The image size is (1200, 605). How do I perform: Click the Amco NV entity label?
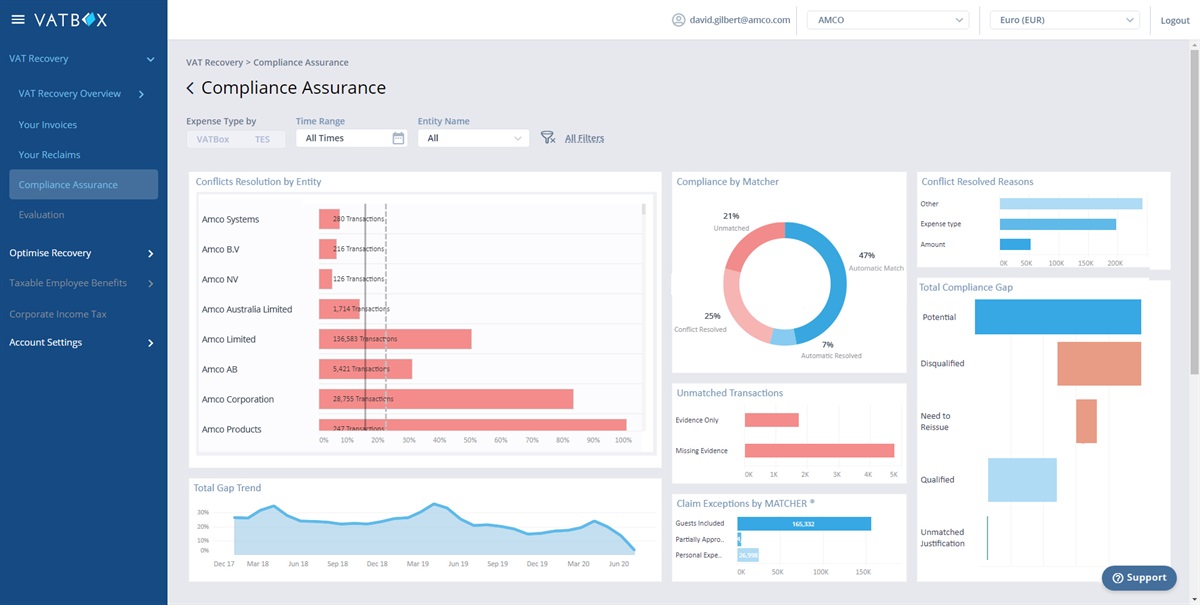point(220,280)
